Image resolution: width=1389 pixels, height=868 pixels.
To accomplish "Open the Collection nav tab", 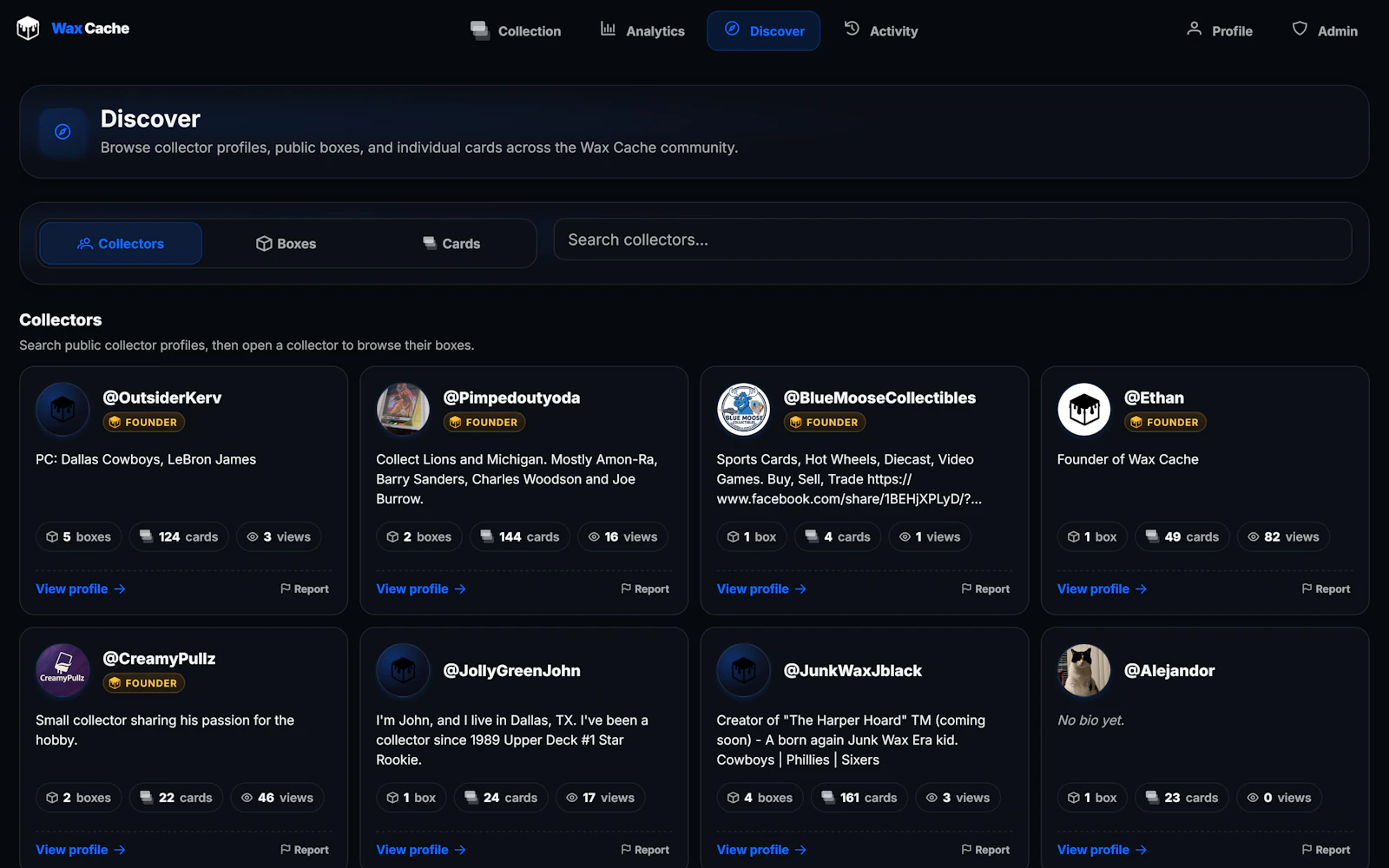I will click(x=516, y=31).
